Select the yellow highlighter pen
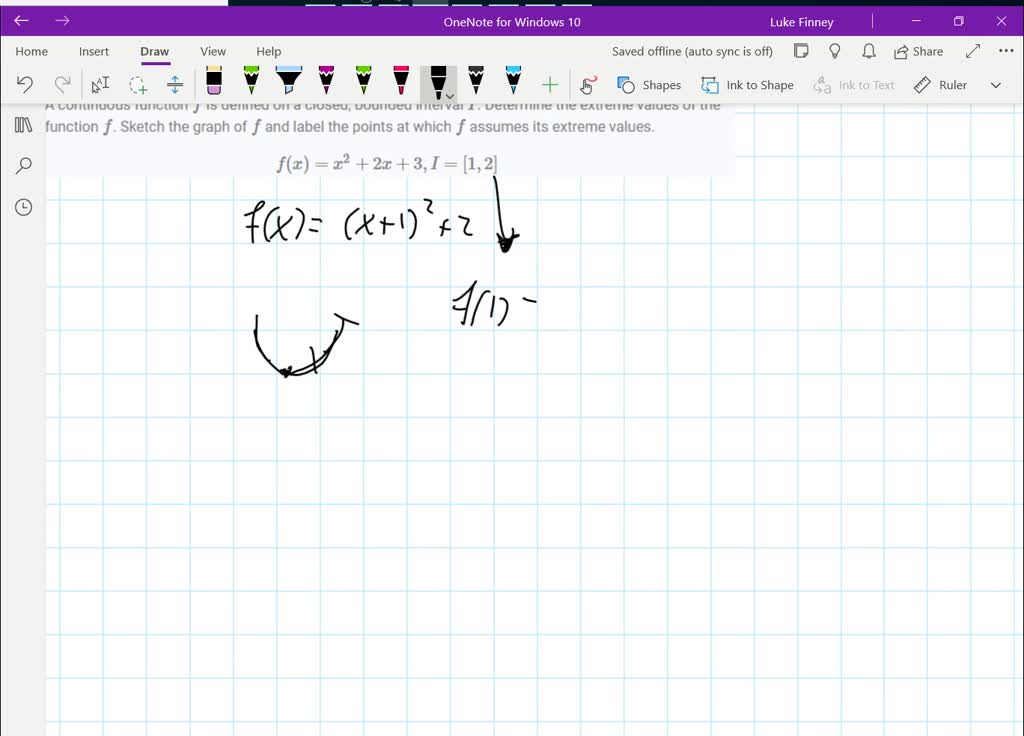 tap(289, 84)
